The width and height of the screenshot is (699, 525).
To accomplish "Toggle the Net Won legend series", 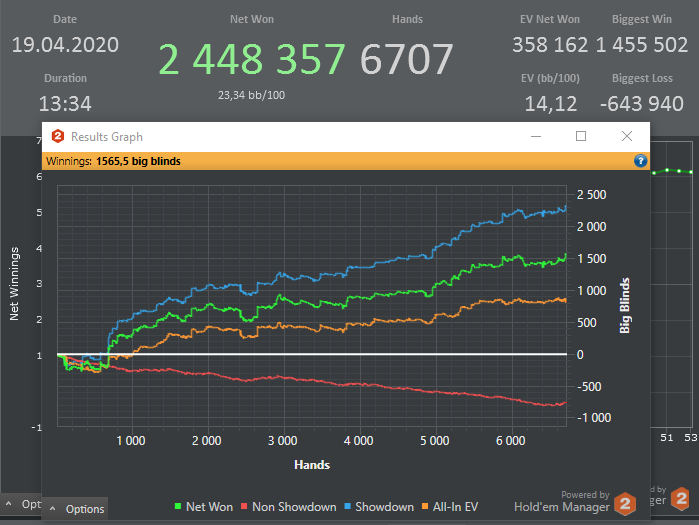I will (x=204, y=507).
